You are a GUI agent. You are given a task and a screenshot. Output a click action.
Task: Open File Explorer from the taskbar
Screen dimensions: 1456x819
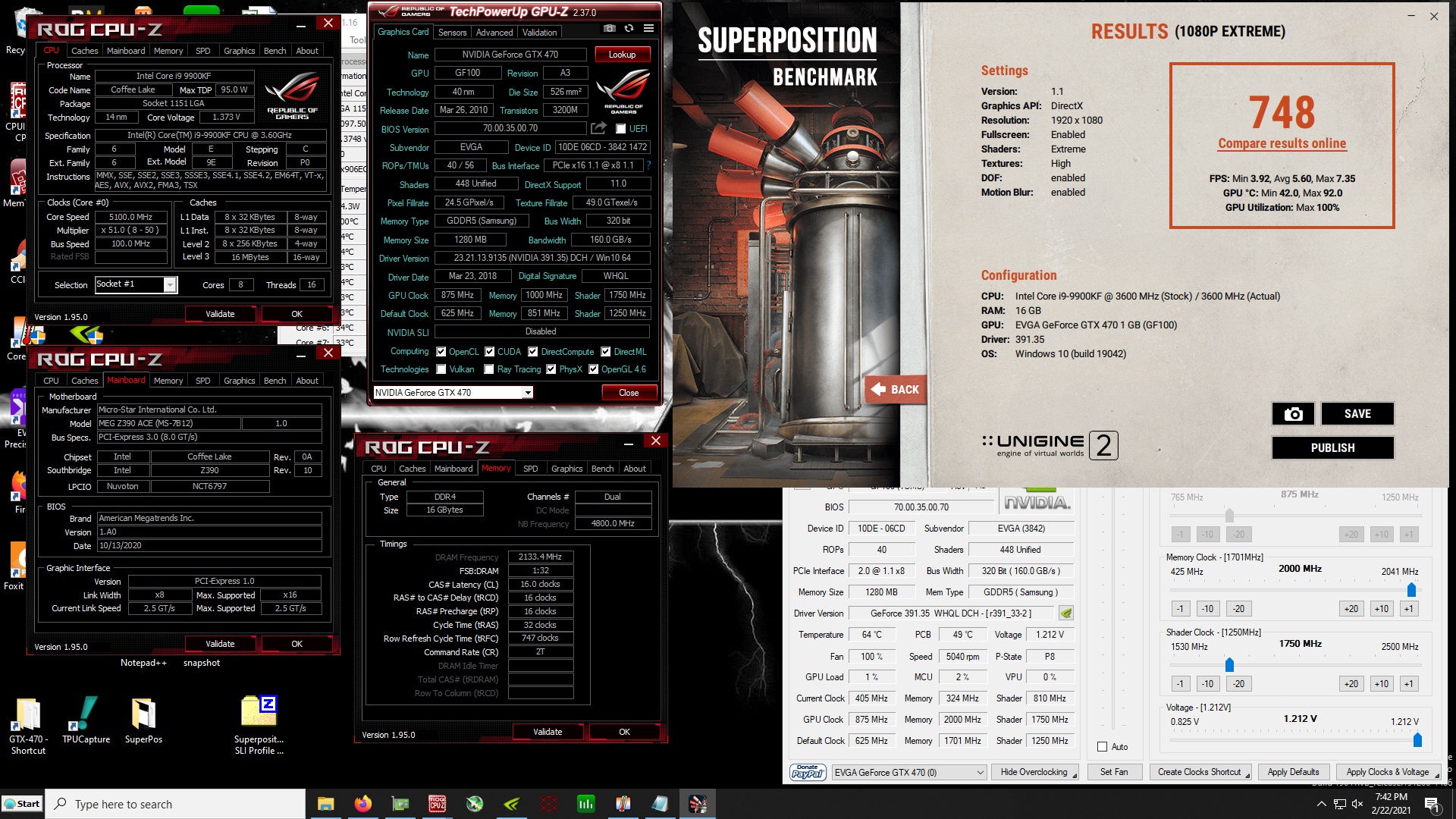coord(326,804)
